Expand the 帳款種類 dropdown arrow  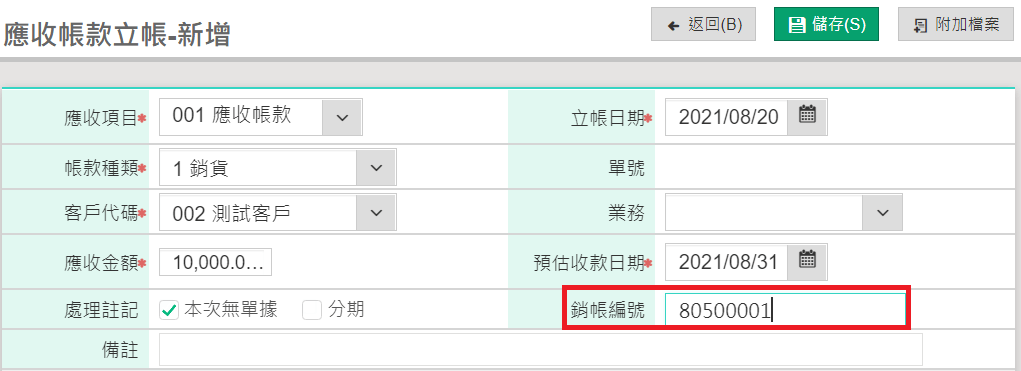tap(376, 168)
